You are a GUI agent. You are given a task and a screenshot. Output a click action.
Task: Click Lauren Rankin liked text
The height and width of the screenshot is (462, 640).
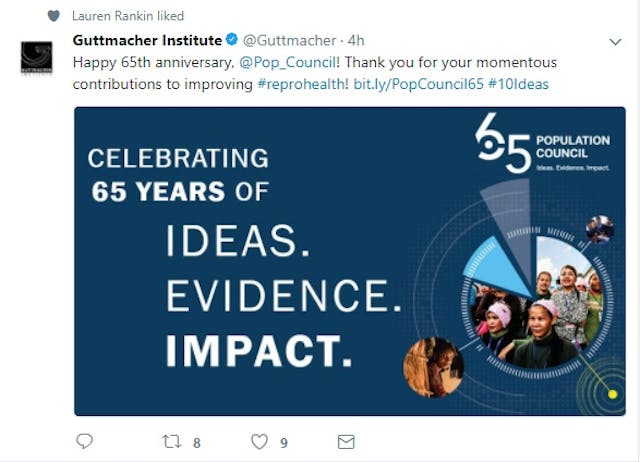click(128, 16)
